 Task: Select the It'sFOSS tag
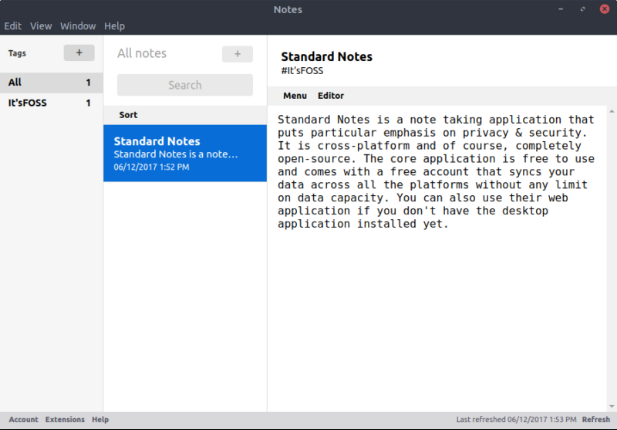click(52, 103)
